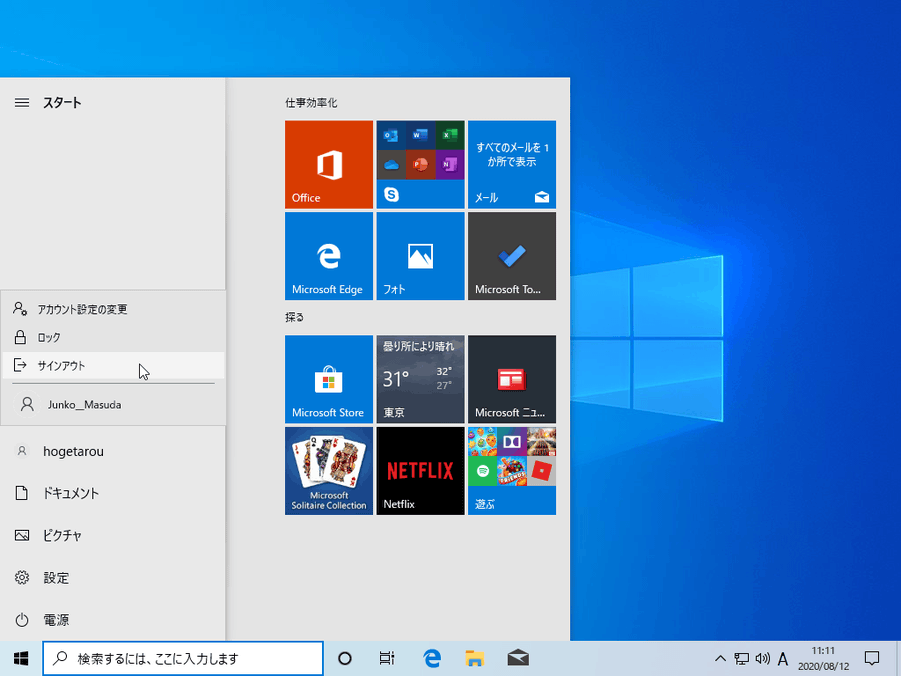Viewport: 901px width, 676px height.
Task: Open the フォト tile
Action: pos(420,256)
